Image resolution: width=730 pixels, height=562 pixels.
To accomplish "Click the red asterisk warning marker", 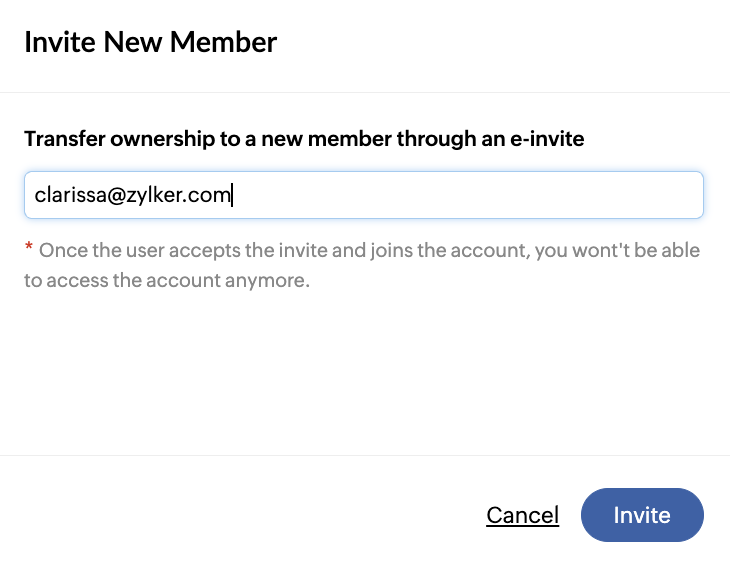I will (x=29, y=247).
